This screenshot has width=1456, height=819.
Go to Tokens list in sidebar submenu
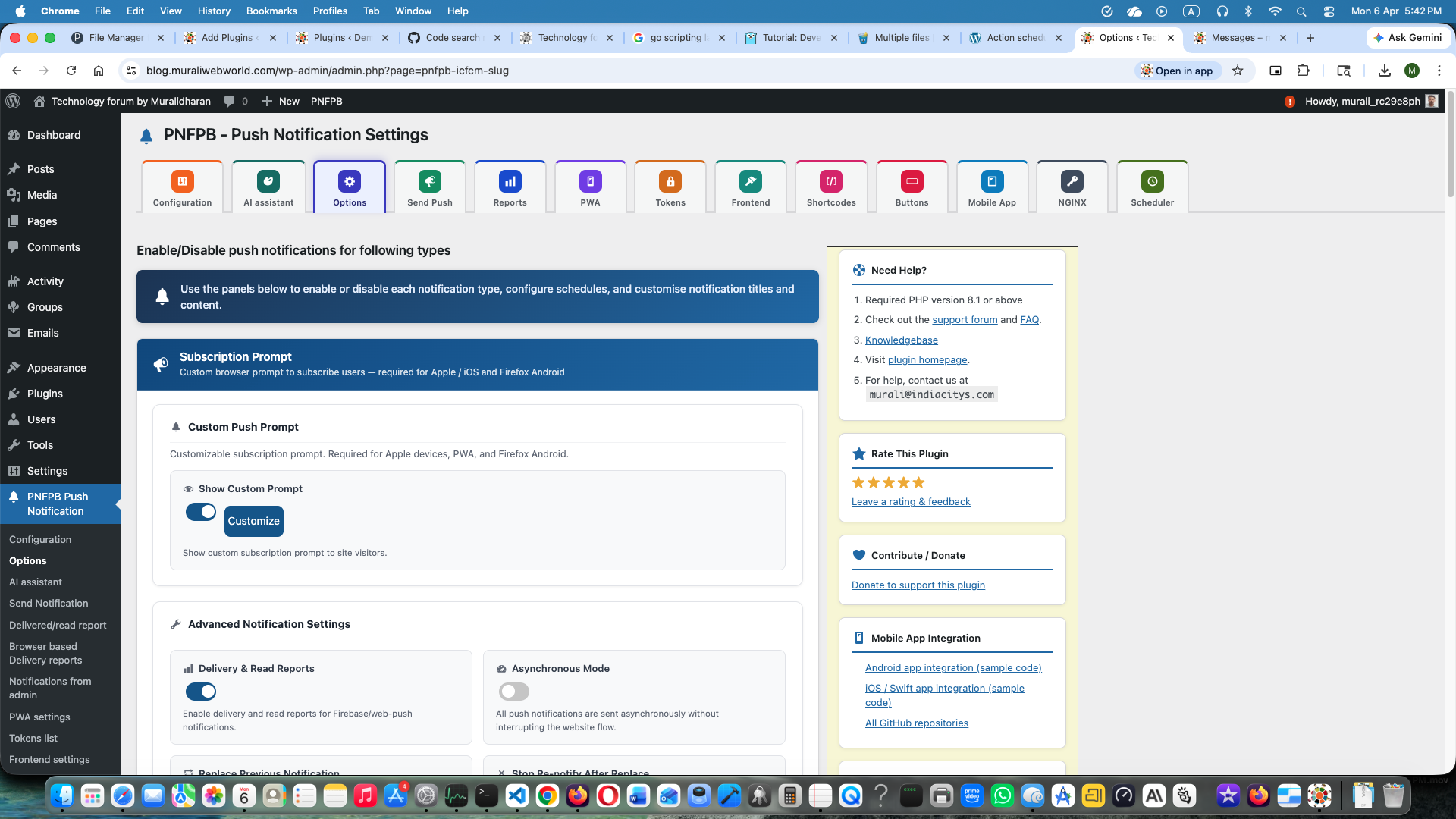(x=33, y=738)
